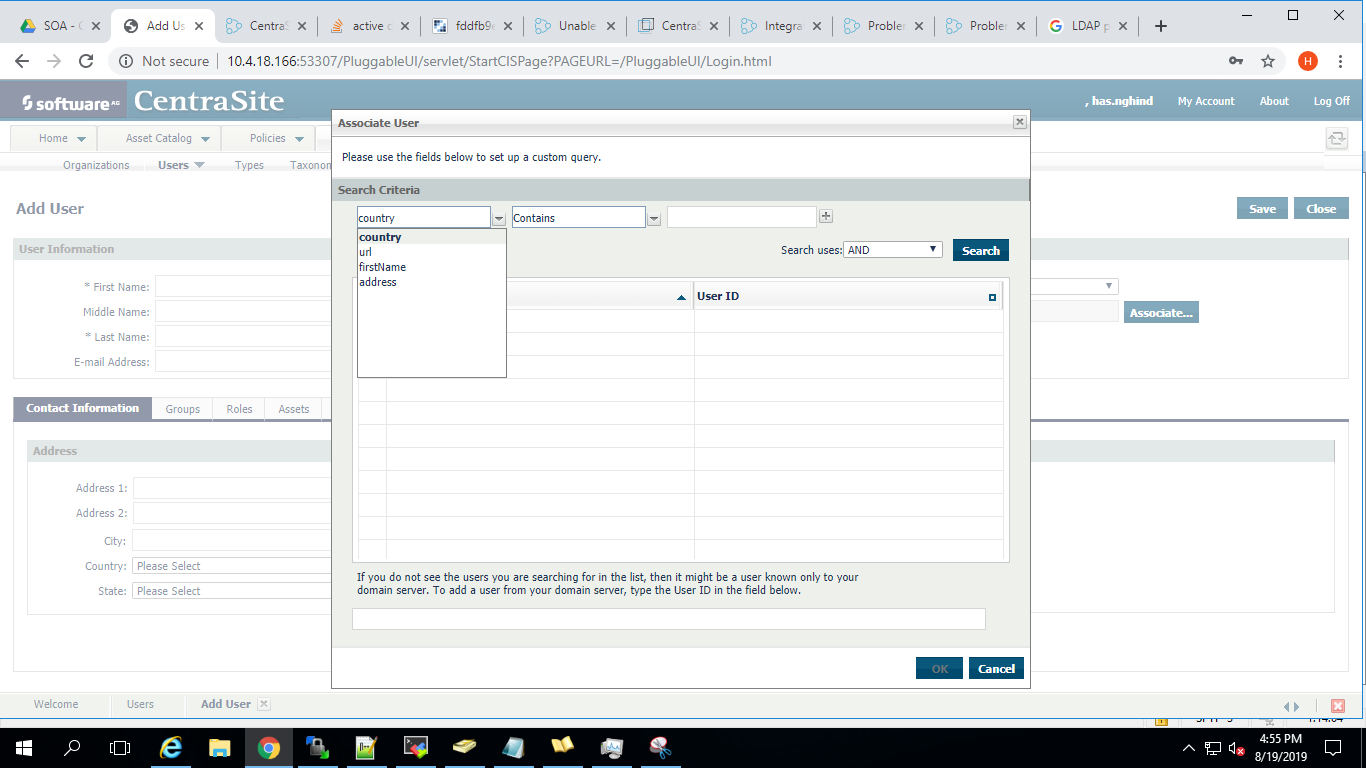Open the About link

[x=1274, y=101]
